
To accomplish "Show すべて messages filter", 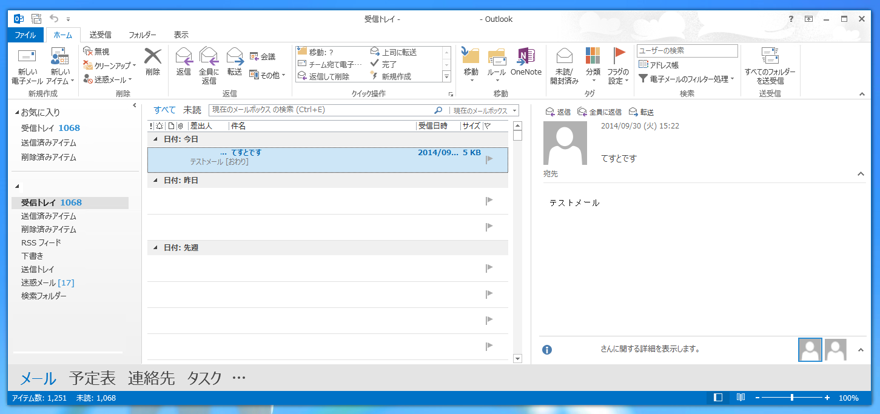I will 164,110.
